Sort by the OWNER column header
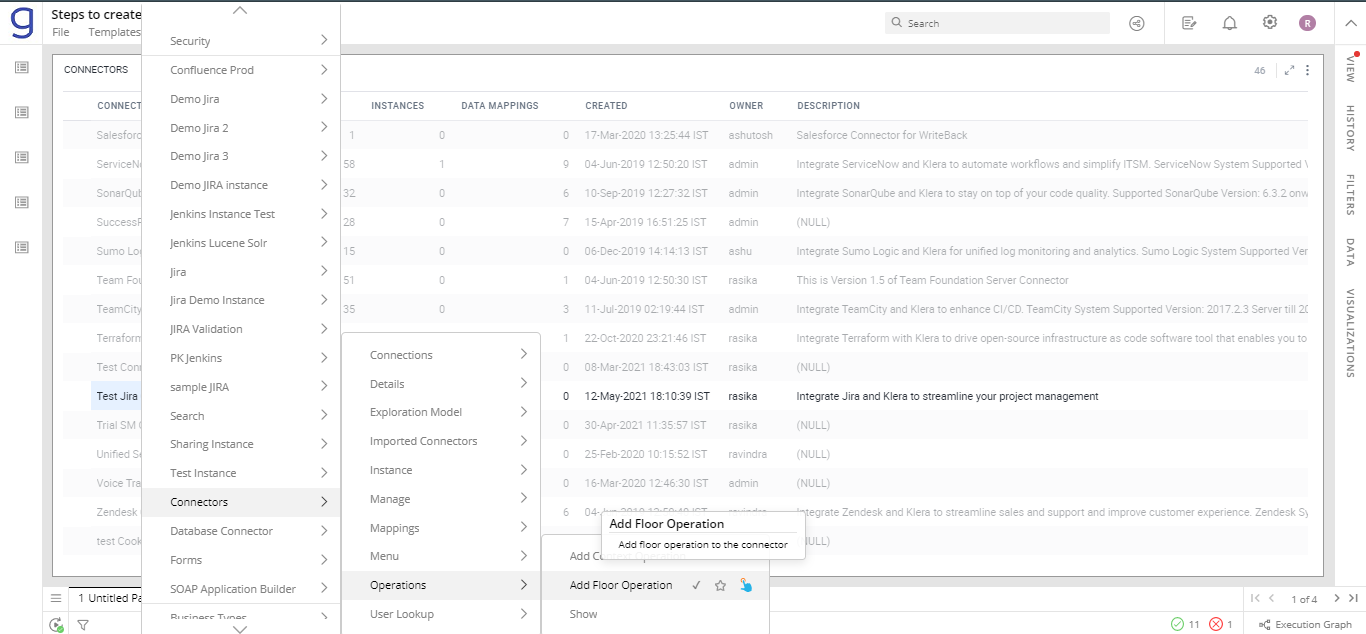Image resolution: width=1366 pixels, height=634 pixels. 746,105
